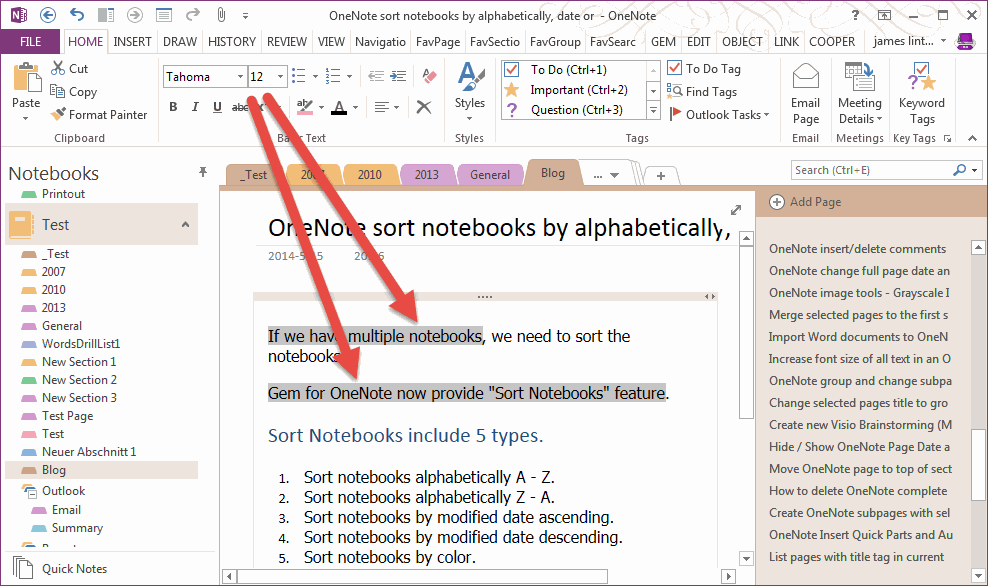The width and height of the screenshot is (988, 586).
Task: Attach a file with the paperclip icon
Action: (x=221, y=15)
